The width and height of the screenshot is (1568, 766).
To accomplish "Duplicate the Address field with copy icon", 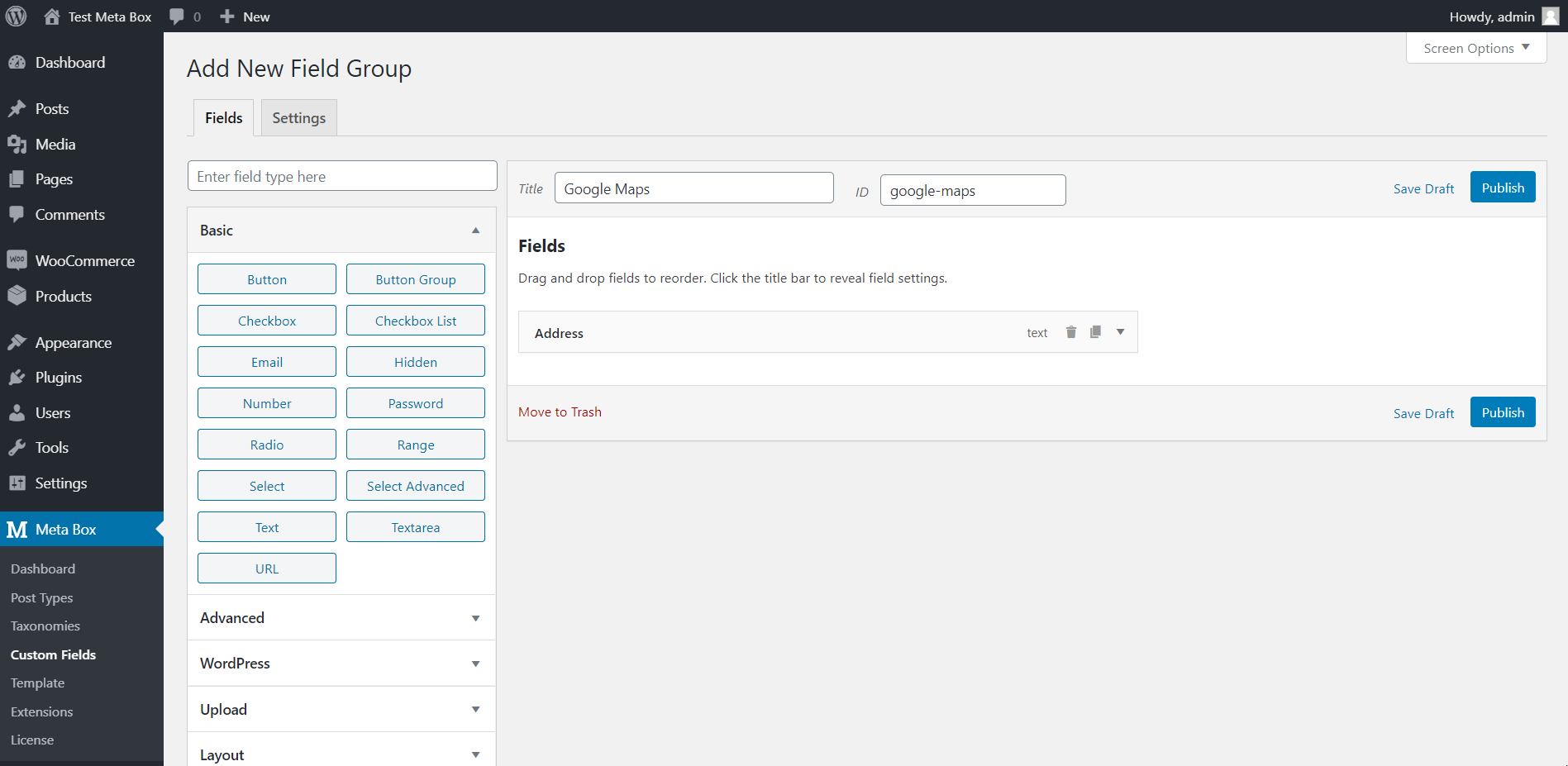I will [x=1095, y=332].
